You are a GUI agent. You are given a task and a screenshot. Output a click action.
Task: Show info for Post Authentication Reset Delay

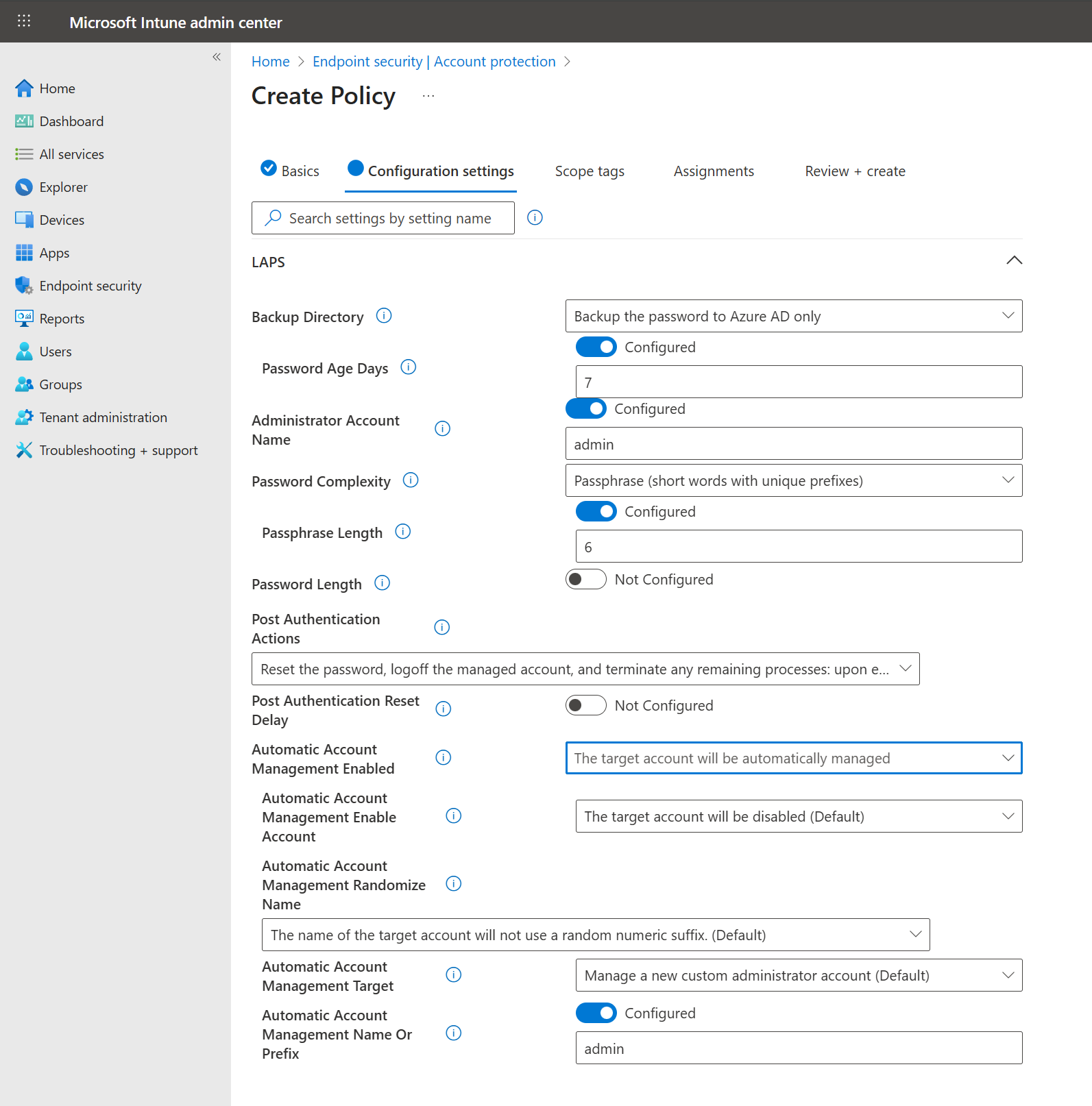pos(444,709)
